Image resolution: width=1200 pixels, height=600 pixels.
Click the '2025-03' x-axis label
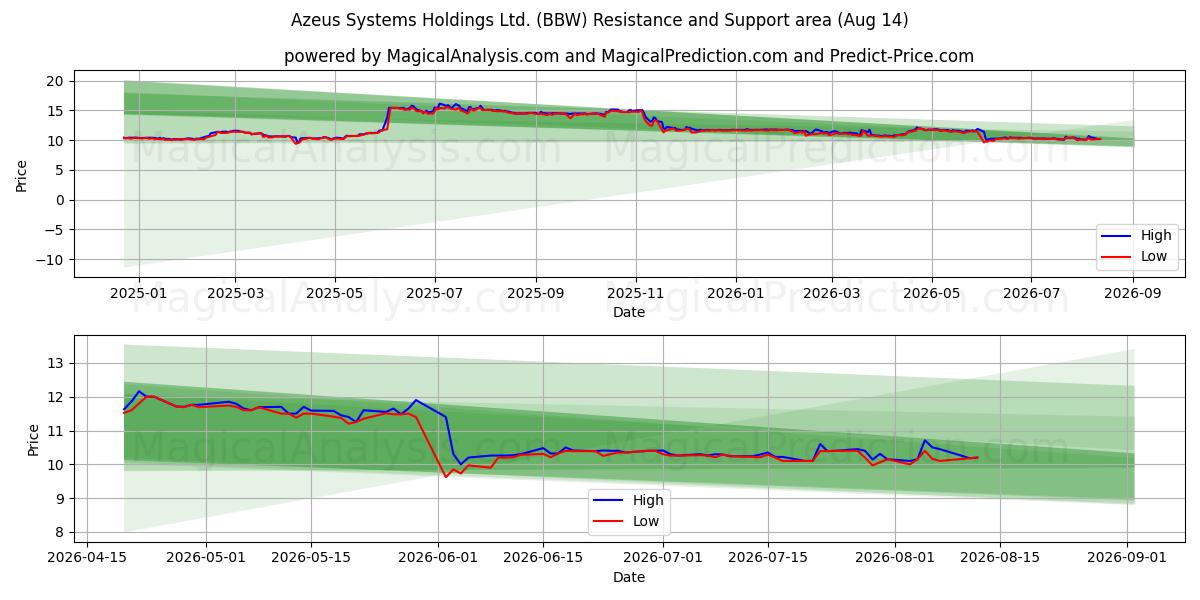(235, 293)
